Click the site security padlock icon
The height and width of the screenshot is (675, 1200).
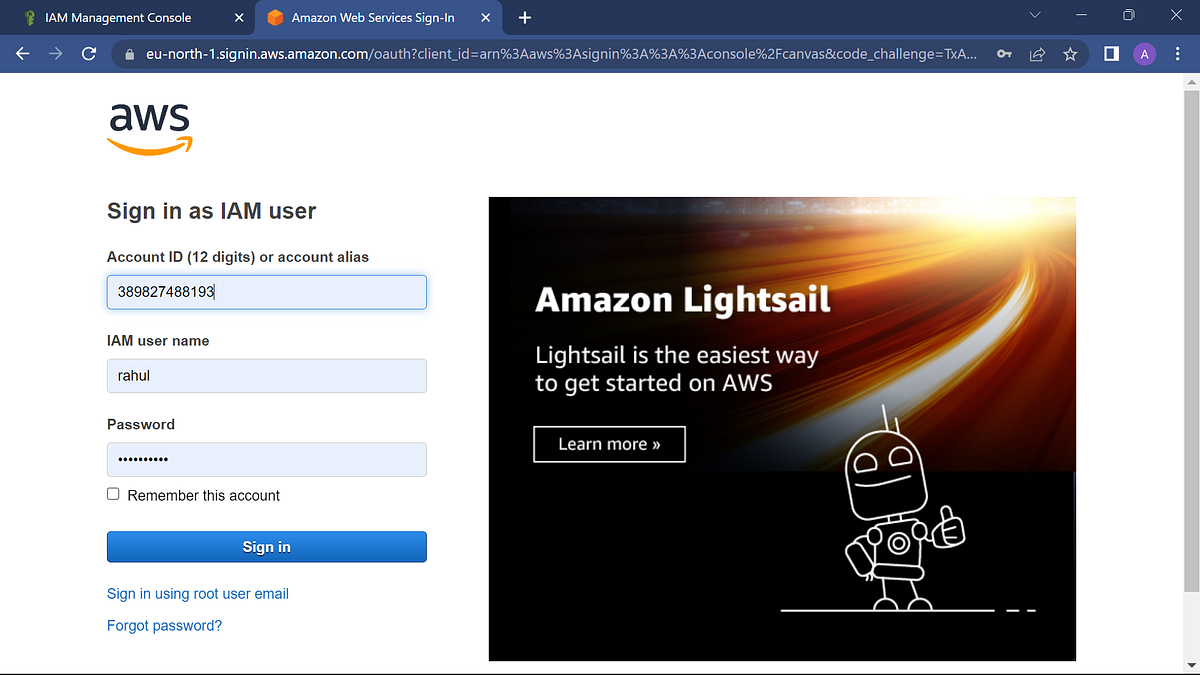pyautogui.click(x=130, y=54)
